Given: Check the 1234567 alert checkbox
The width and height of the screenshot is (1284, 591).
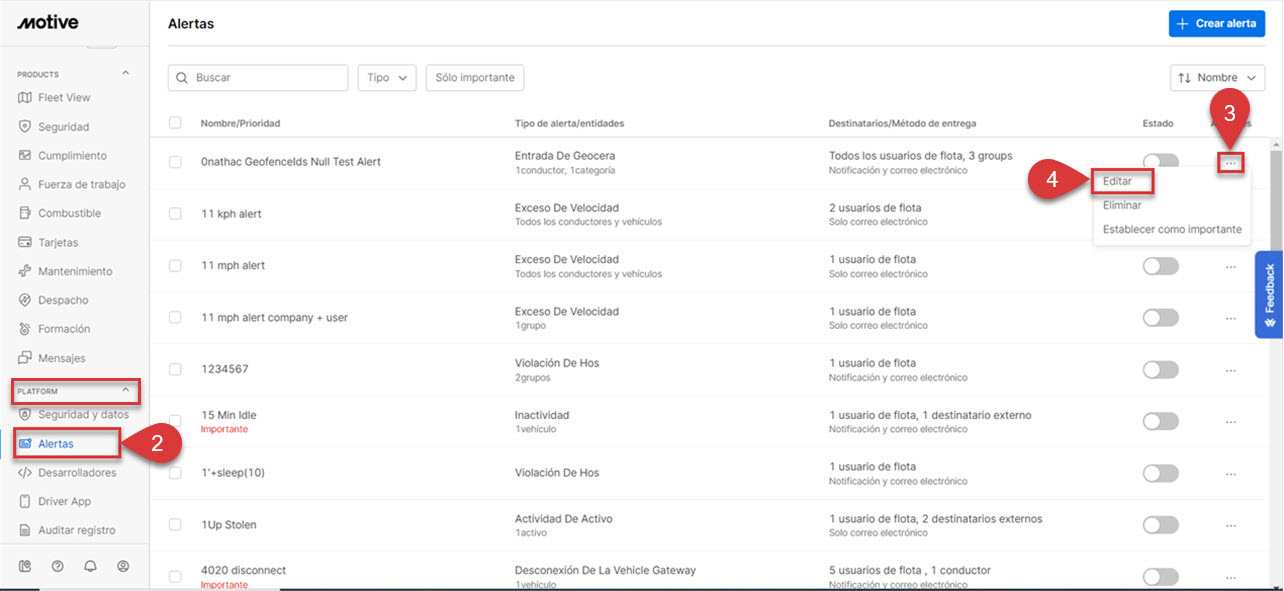Looking at the screenshot, I should 175,369.
